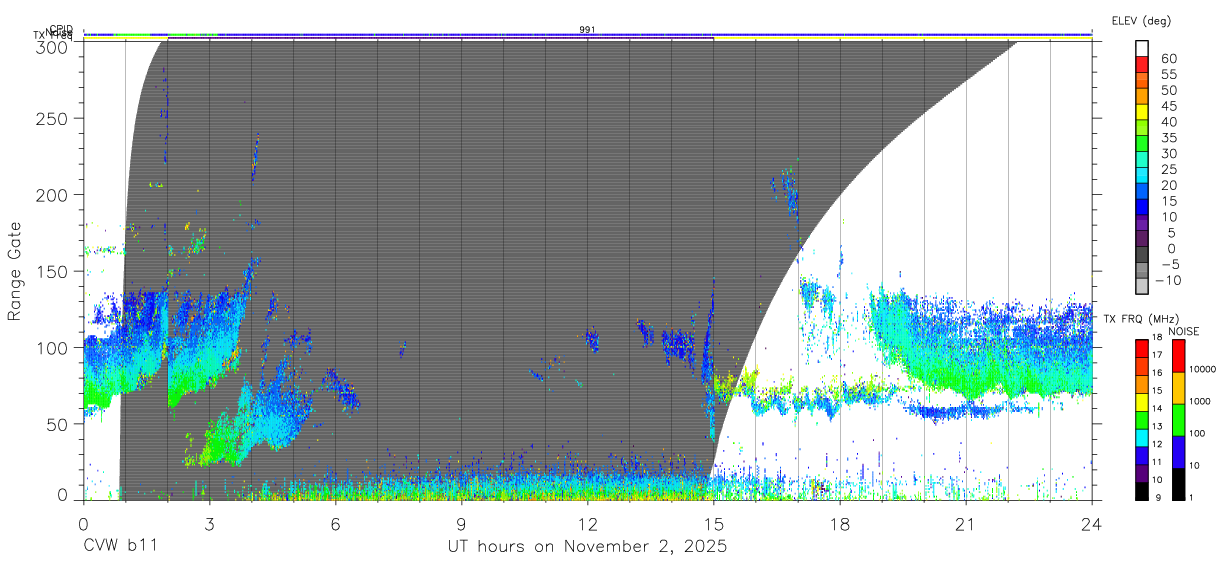Click the "200" tick on Range Gate axis

(53, 194)
